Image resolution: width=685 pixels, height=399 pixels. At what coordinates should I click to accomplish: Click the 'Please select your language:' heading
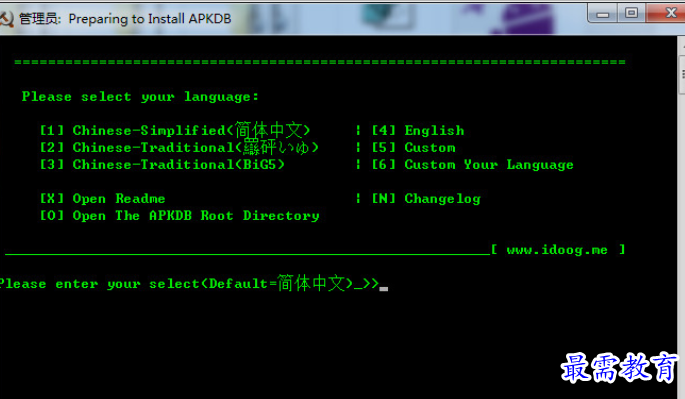pos(140,97)
